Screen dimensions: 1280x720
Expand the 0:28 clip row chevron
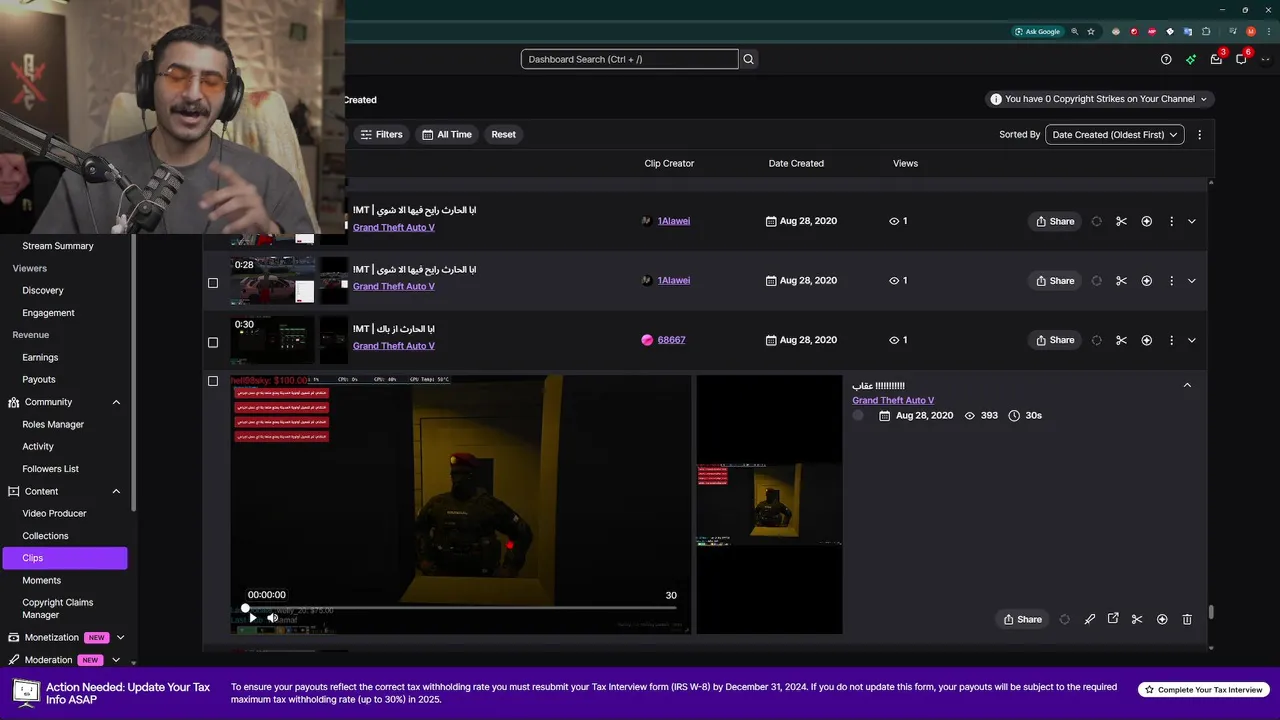tap(1191, 281)
